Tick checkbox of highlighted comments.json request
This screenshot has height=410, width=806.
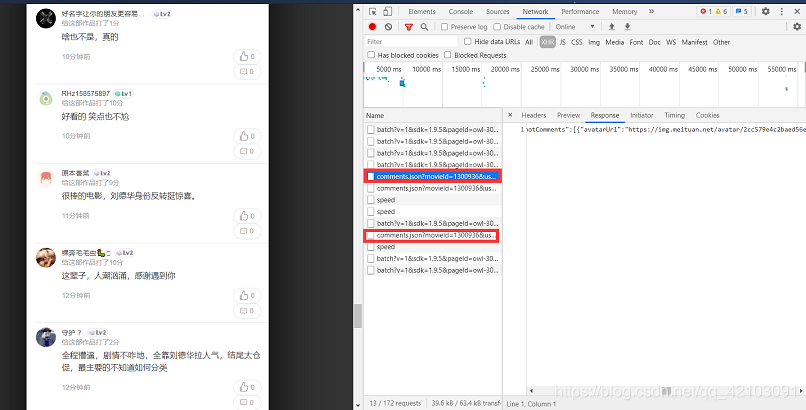(371, 176)
